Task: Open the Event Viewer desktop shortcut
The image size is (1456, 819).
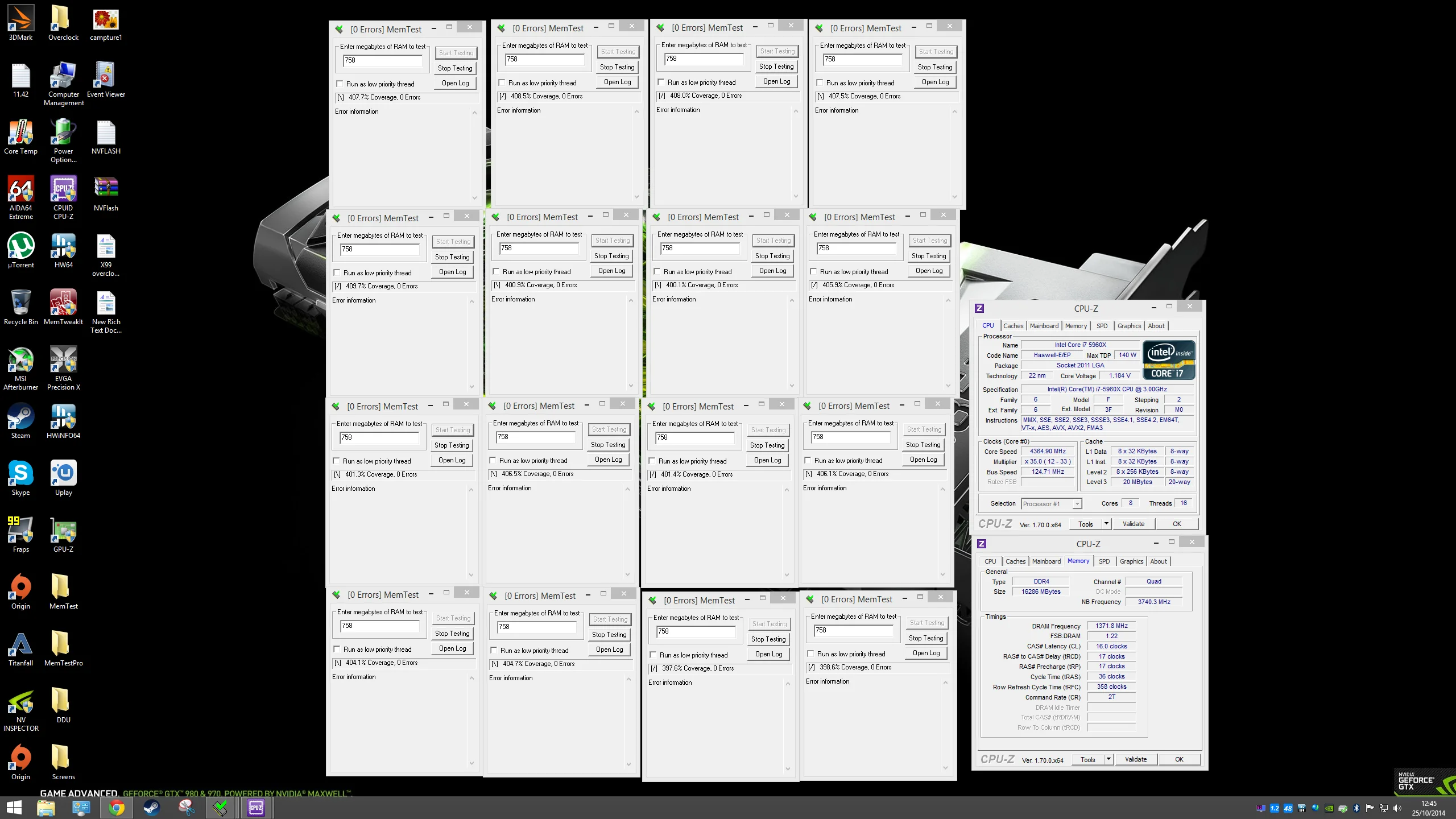Action: 106,81
